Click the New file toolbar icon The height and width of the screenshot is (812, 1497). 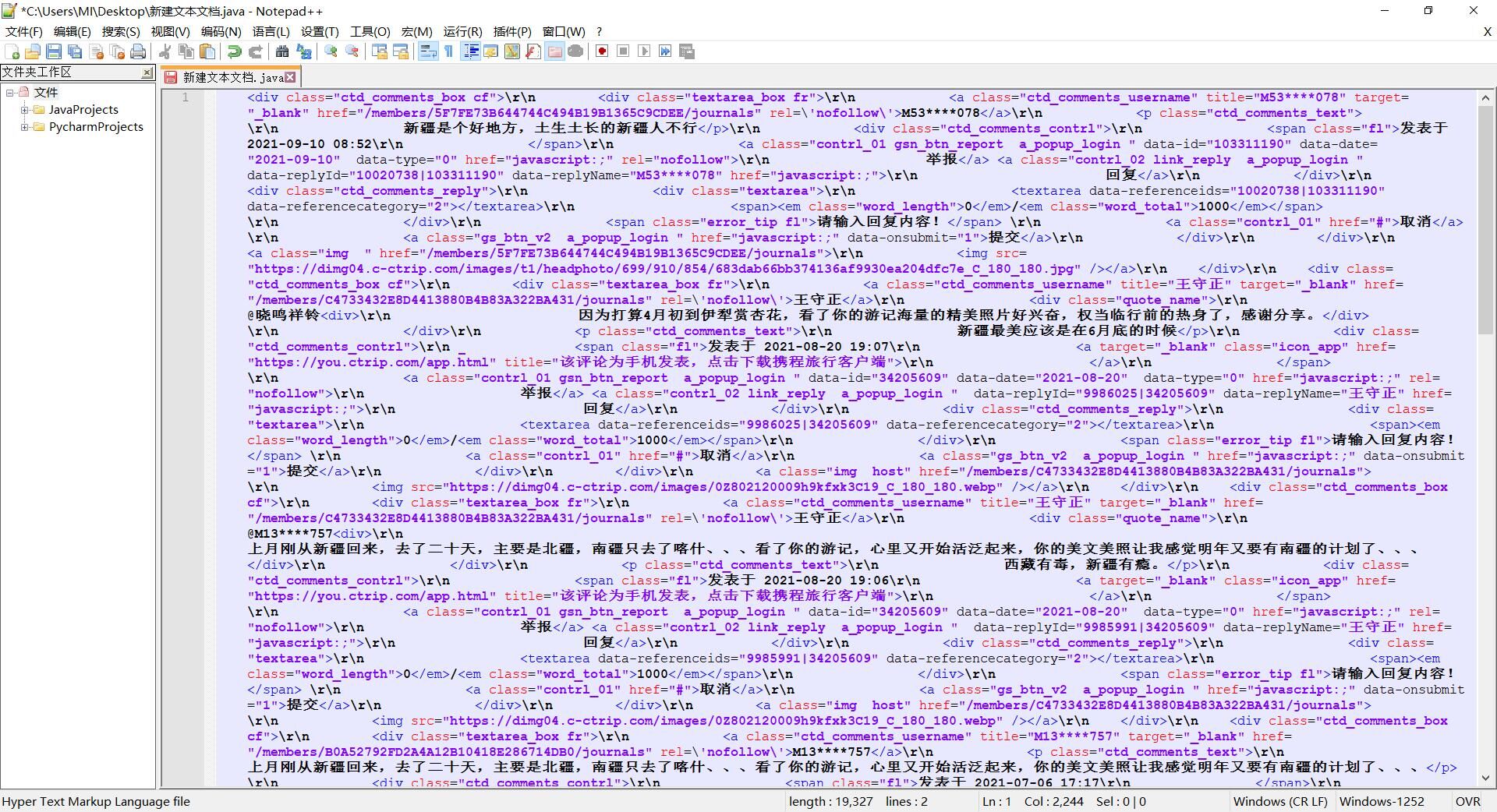12,51
